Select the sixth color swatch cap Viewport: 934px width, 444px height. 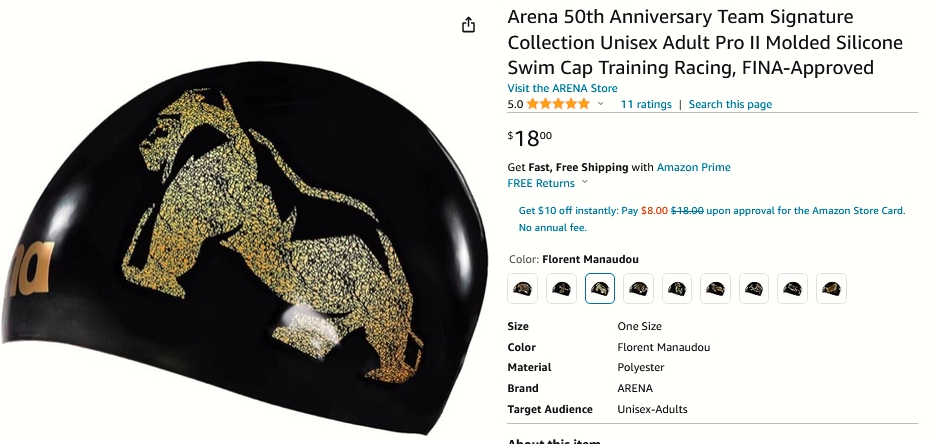pos(715,288)
